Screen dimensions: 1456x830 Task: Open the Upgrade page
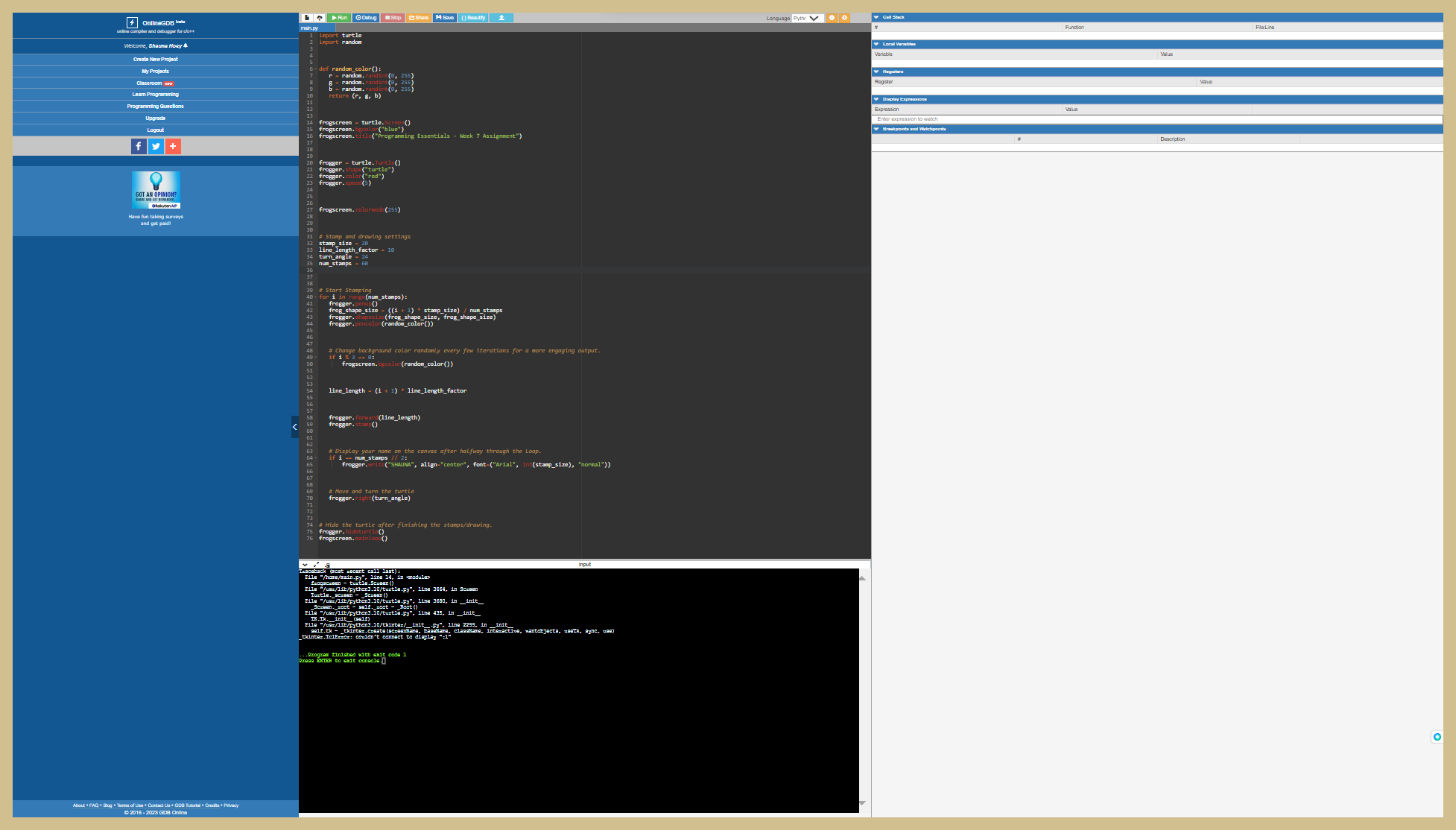[x=156, y=118]
